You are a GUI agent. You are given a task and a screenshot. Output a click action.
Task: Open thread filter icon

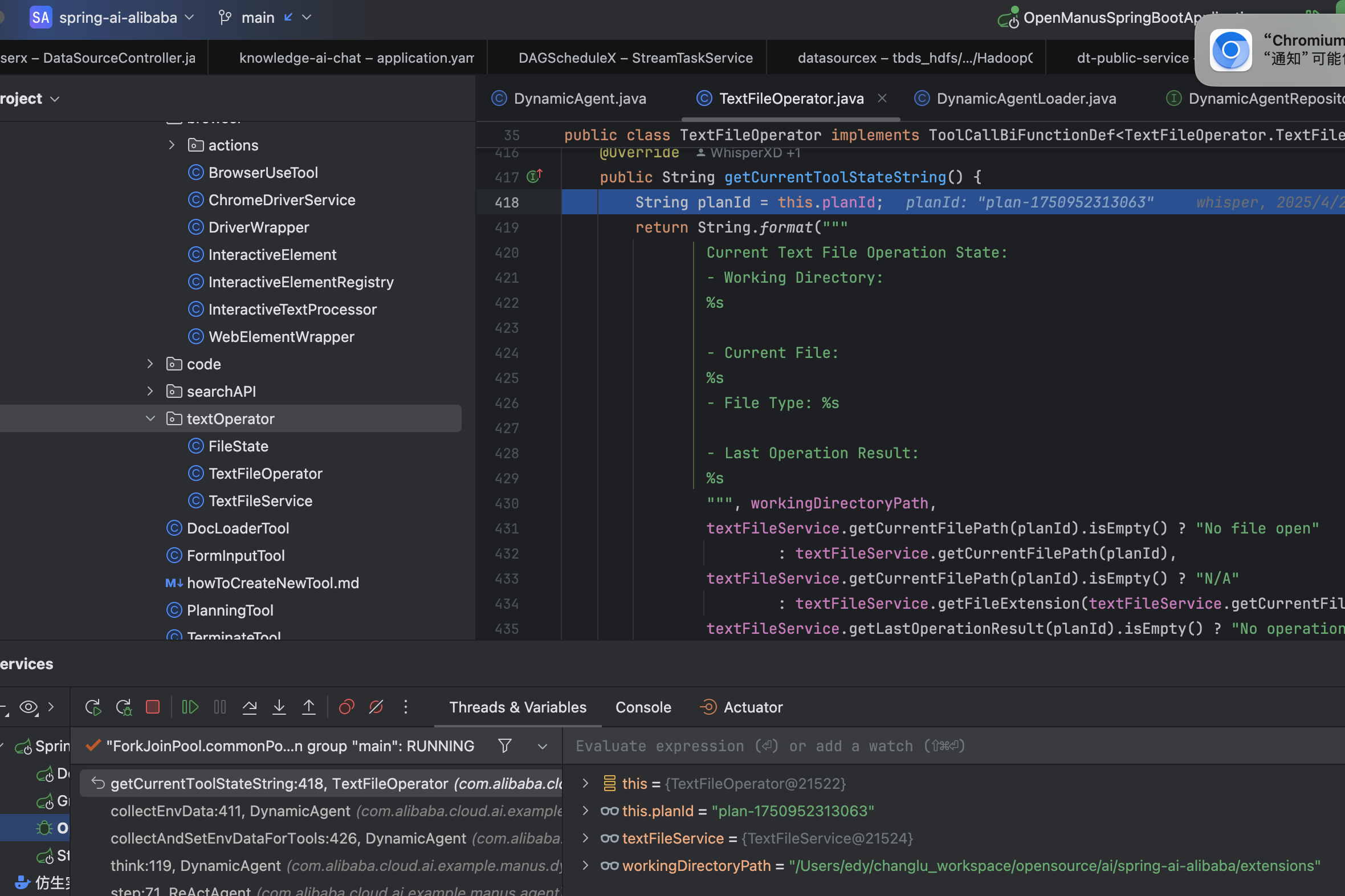504,746
